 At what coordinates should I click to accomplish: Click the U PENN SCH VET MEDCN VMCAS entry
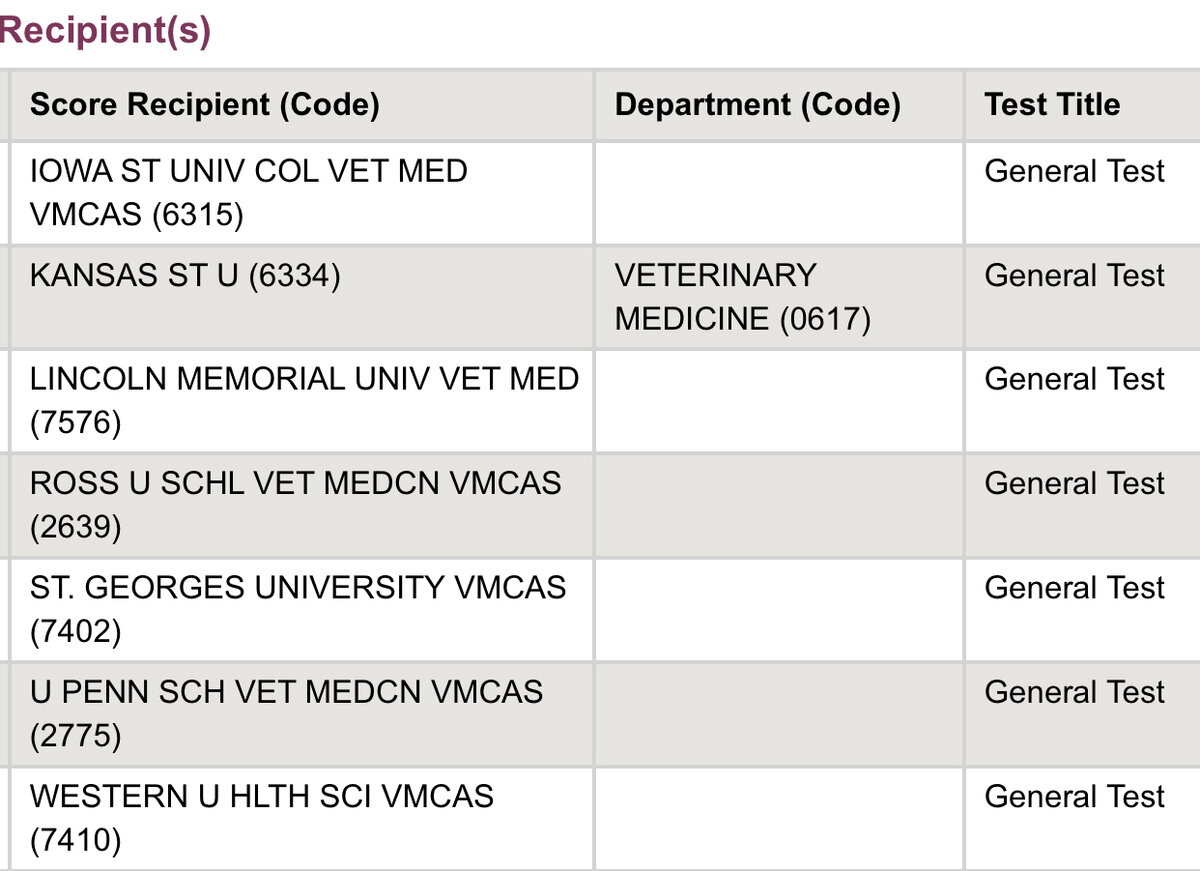click(x=286, y=713)
